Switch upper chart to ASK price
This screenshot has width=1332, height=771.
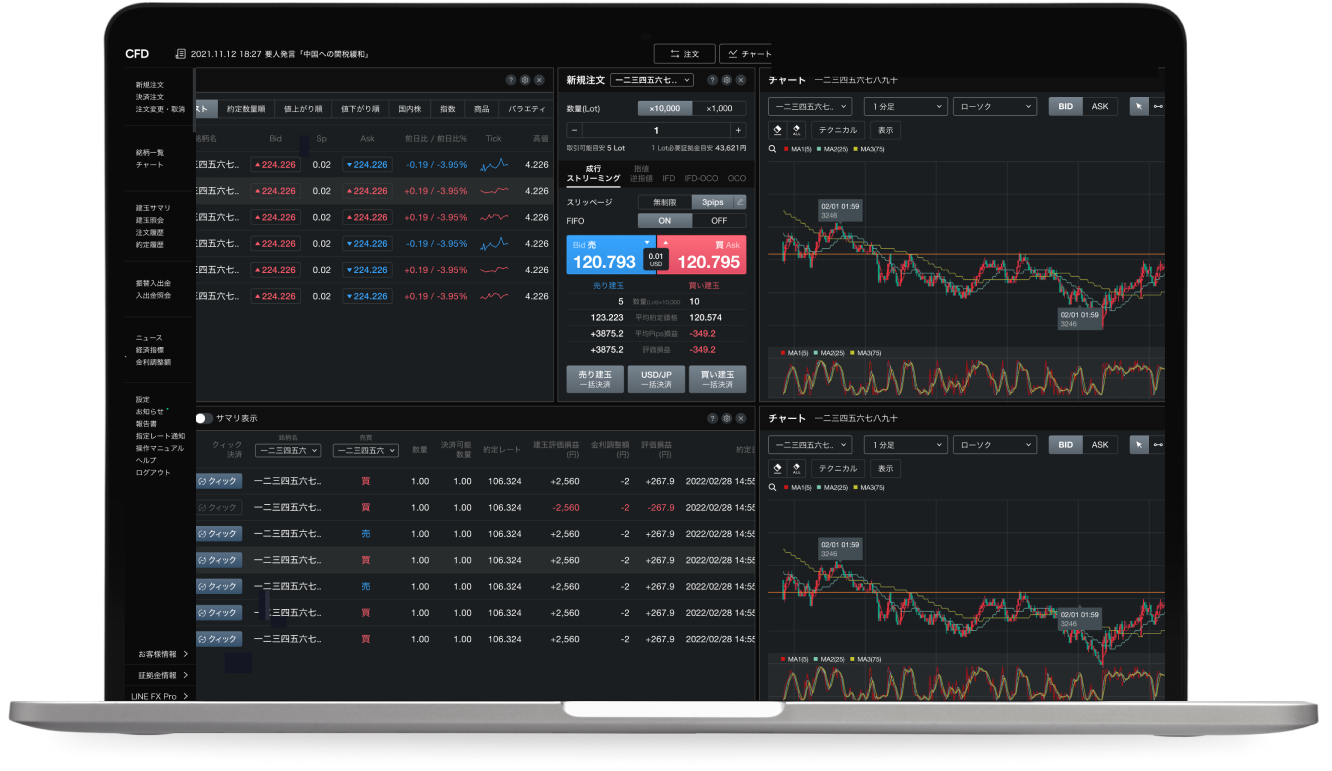pos(1099,106)
